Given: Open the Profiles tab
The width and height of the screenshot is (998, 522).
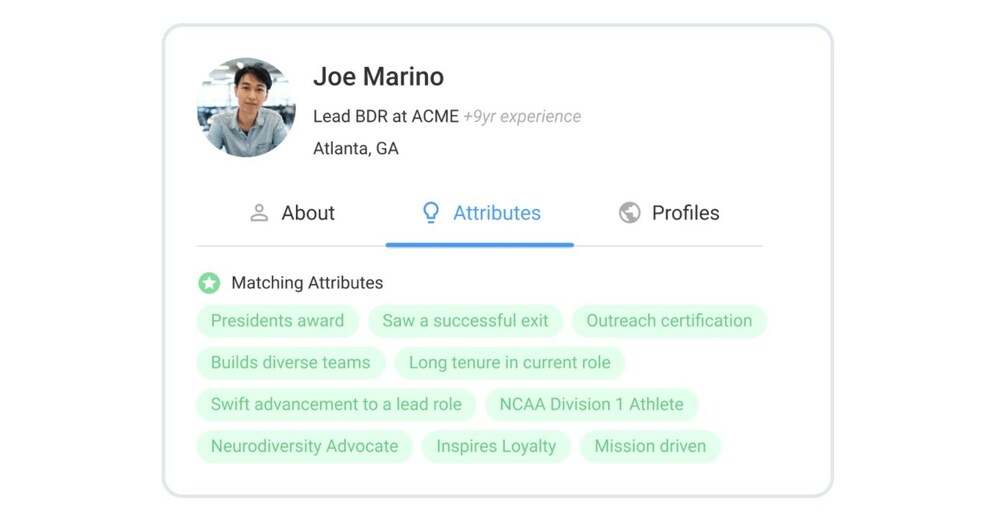Looking at the screenshot, I should click(668, 213).
